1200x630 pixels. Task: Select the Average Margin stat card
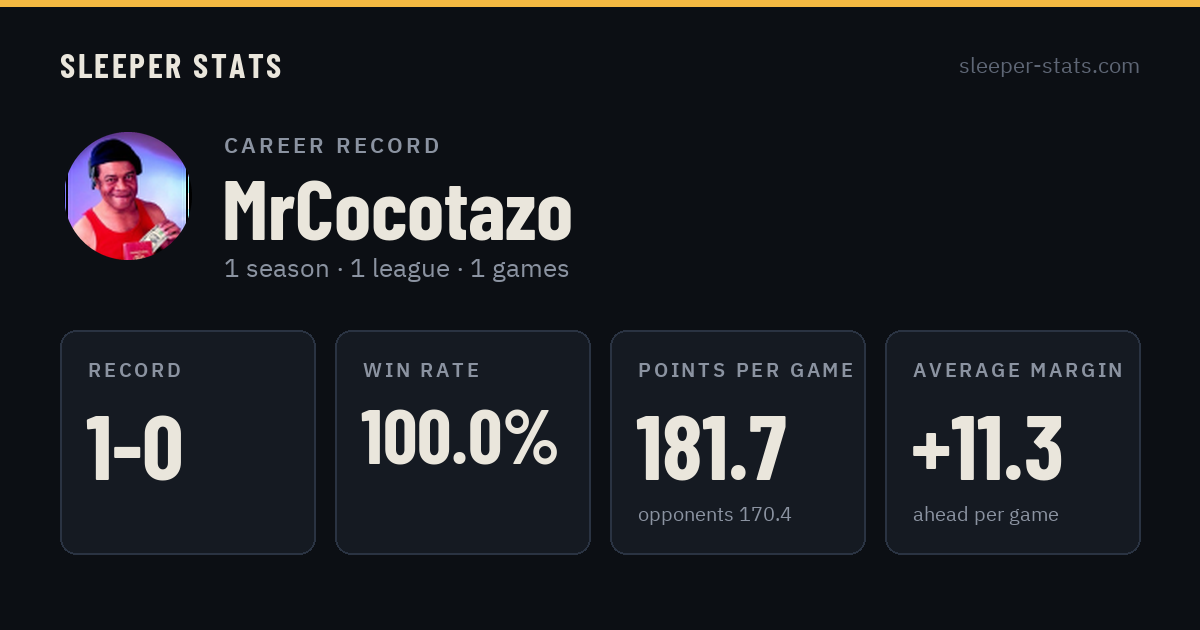1013,442
